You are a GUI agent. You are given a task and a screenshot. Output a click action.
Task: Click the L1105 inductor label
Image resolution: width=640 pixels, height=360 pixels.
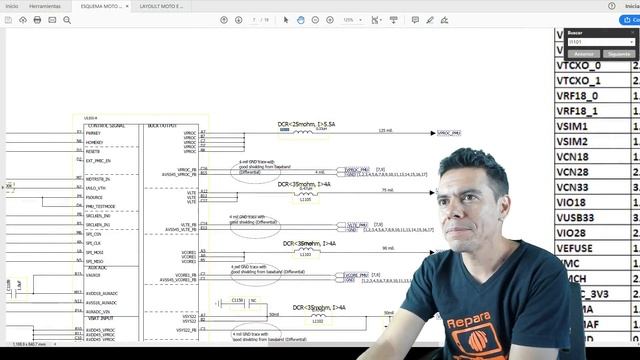[x=305, y=200]
